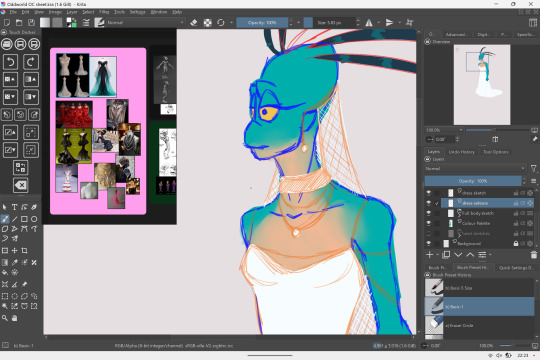Select the Crop tool

coord(24,250)
